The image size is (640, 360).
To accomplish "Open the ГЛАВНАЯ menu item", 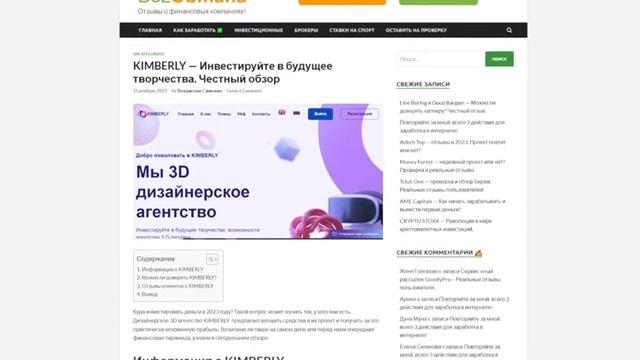I will coord(150,30).
